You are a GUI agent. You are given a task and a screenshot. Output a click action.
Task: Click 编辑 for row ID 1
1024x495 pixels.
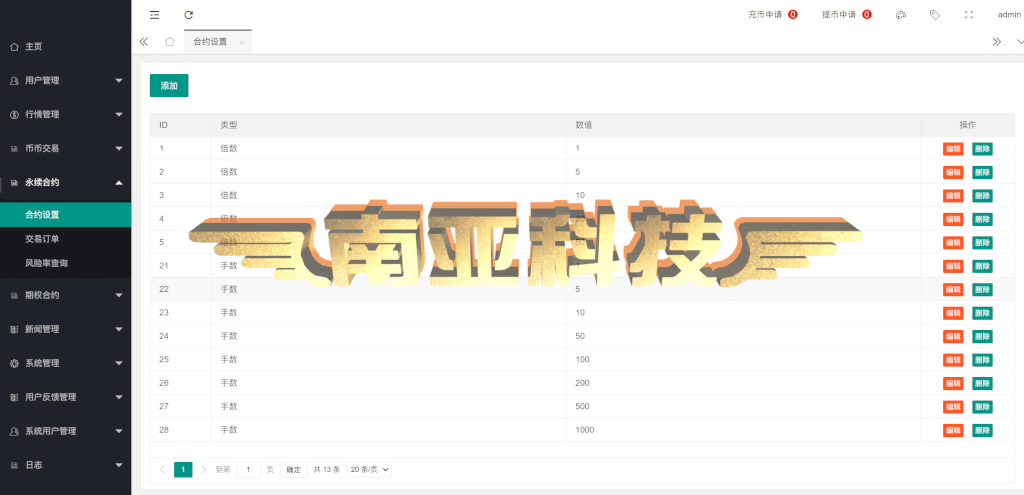(953, 148)
